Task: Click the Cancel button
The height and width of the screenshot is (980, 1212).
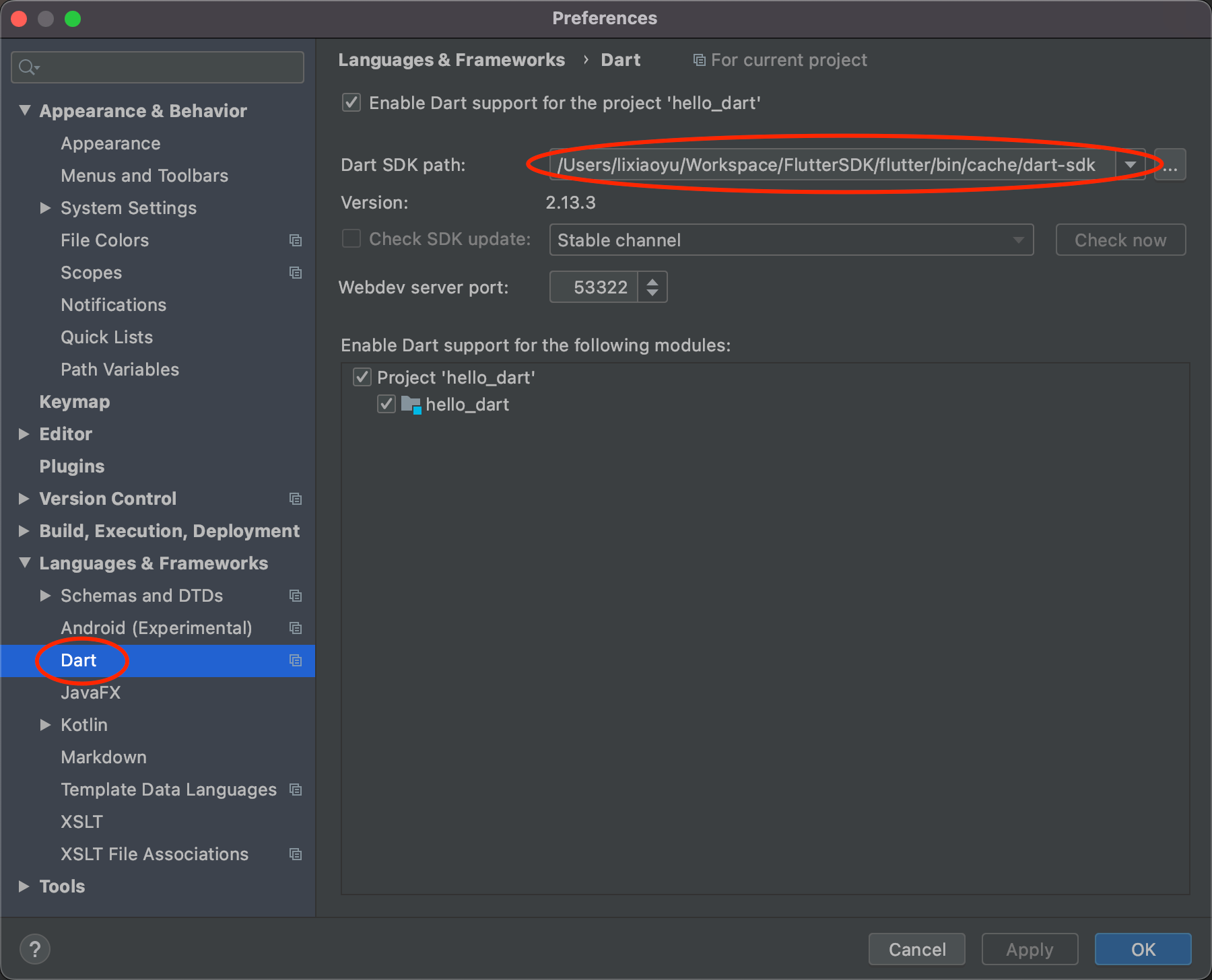Action: tap(917, 949)
